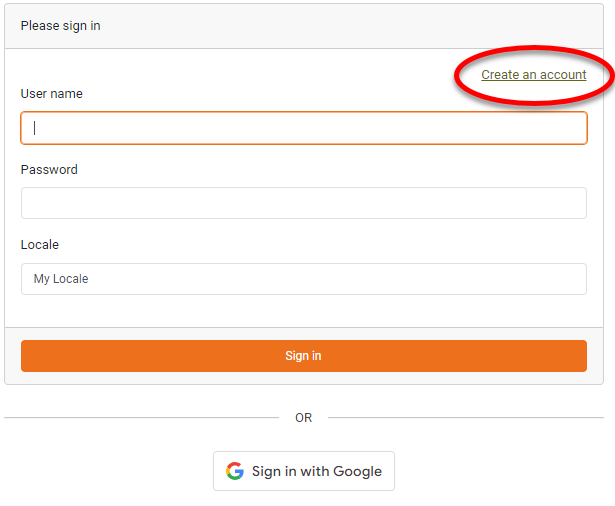Click the blinking text cursor in User name
The width and height of the screenshot is (615, 506).
point(35,128)
